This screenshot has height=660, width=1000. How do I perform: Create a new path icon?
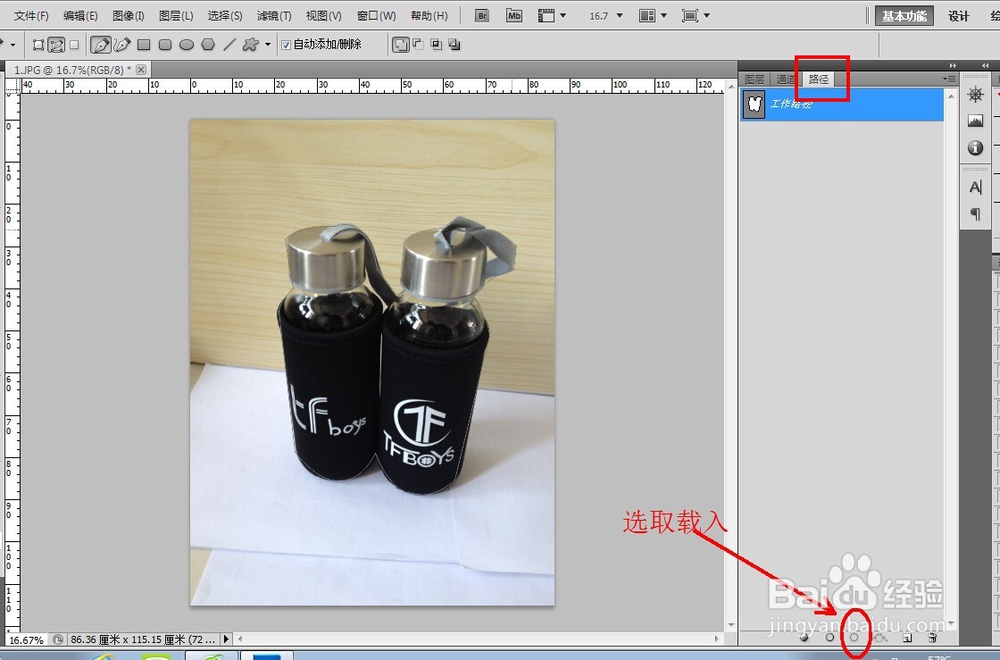click(907, 636)
